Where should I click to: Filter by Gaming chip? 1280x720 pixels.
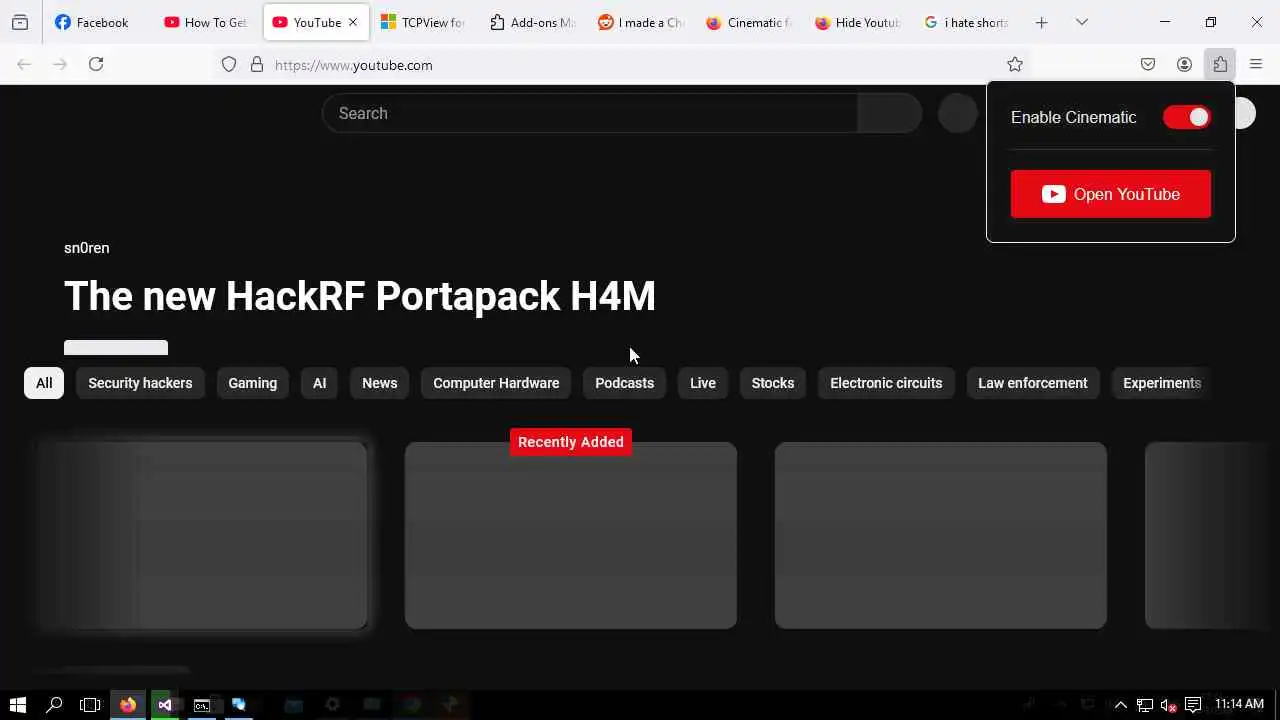tap(252, 383)
